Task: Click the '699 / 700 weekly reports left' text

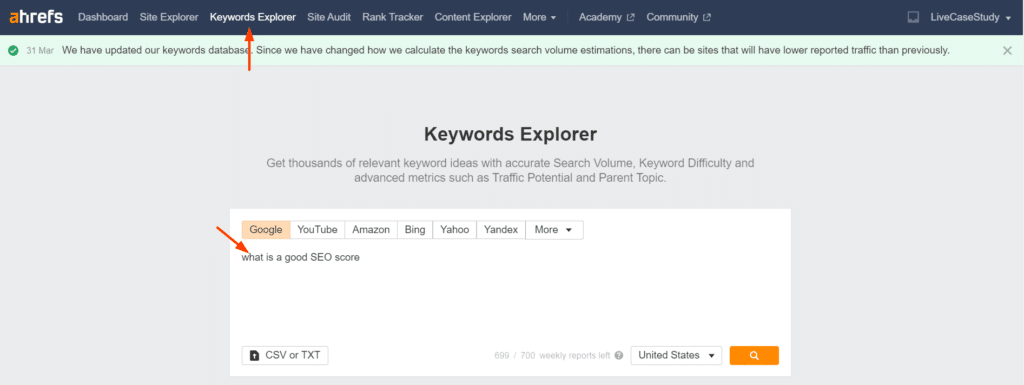Action: (552, 356)
